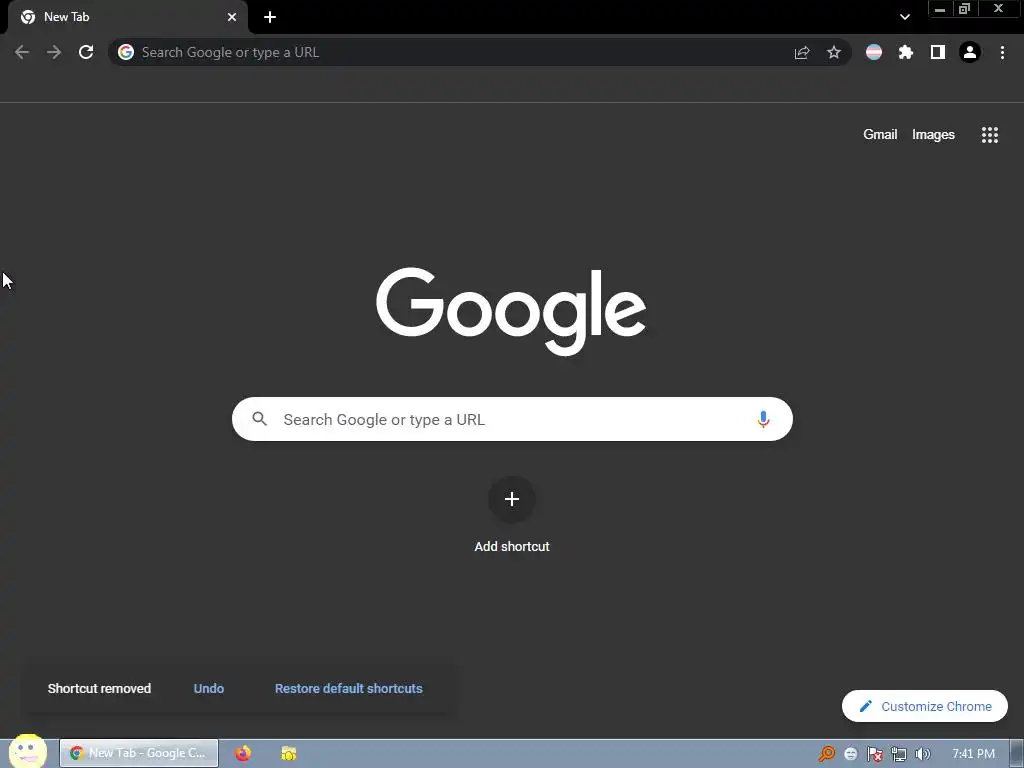Launch Firefox from taskbar
The width and height of the screenshot is (1024, 768).
(243, 753)
